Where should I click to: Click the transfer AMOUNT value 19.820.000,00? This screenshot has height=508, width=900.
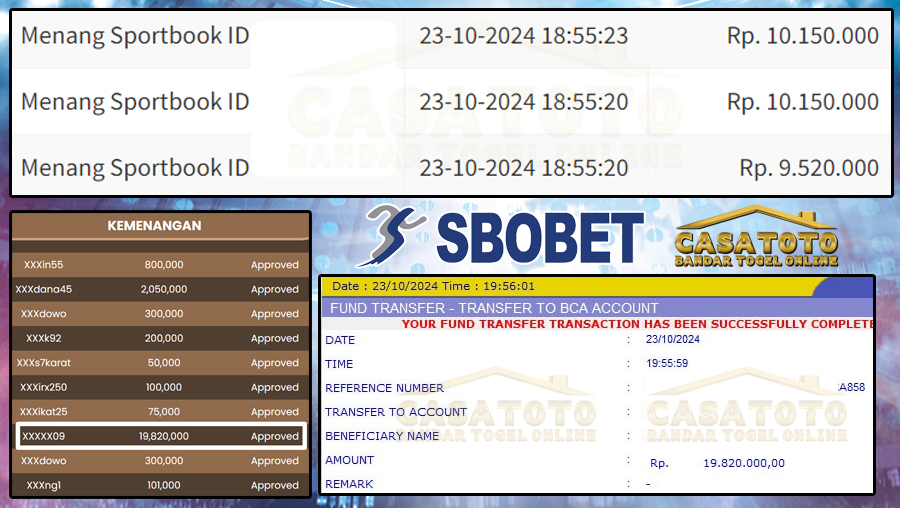pos(743,463)
